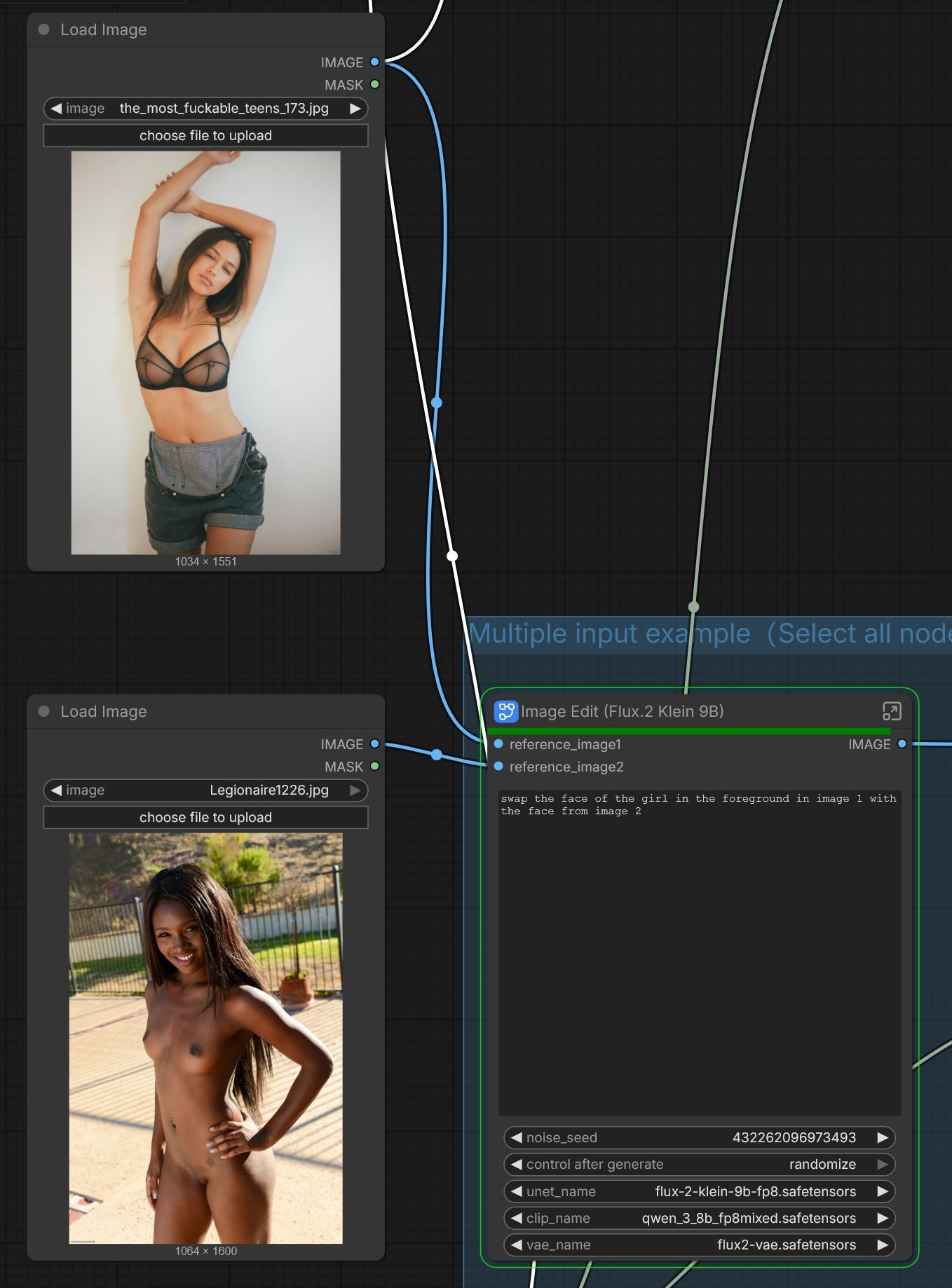Open the vae_name model selector
This screenshot has height=1288, width=952.
[699, 1245]
